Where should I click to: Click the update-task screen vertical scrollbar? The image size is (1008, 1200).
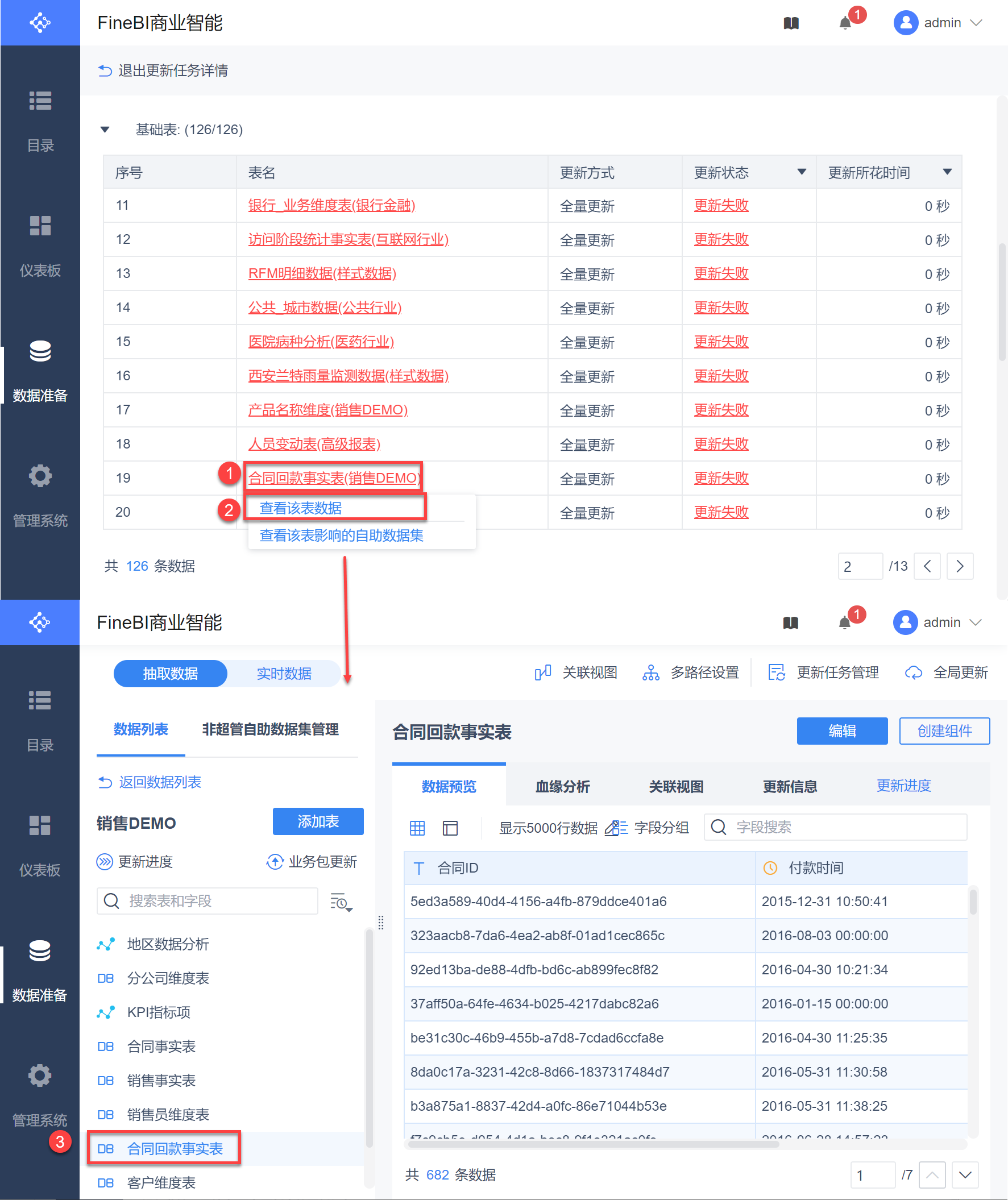click(1001, 303)
